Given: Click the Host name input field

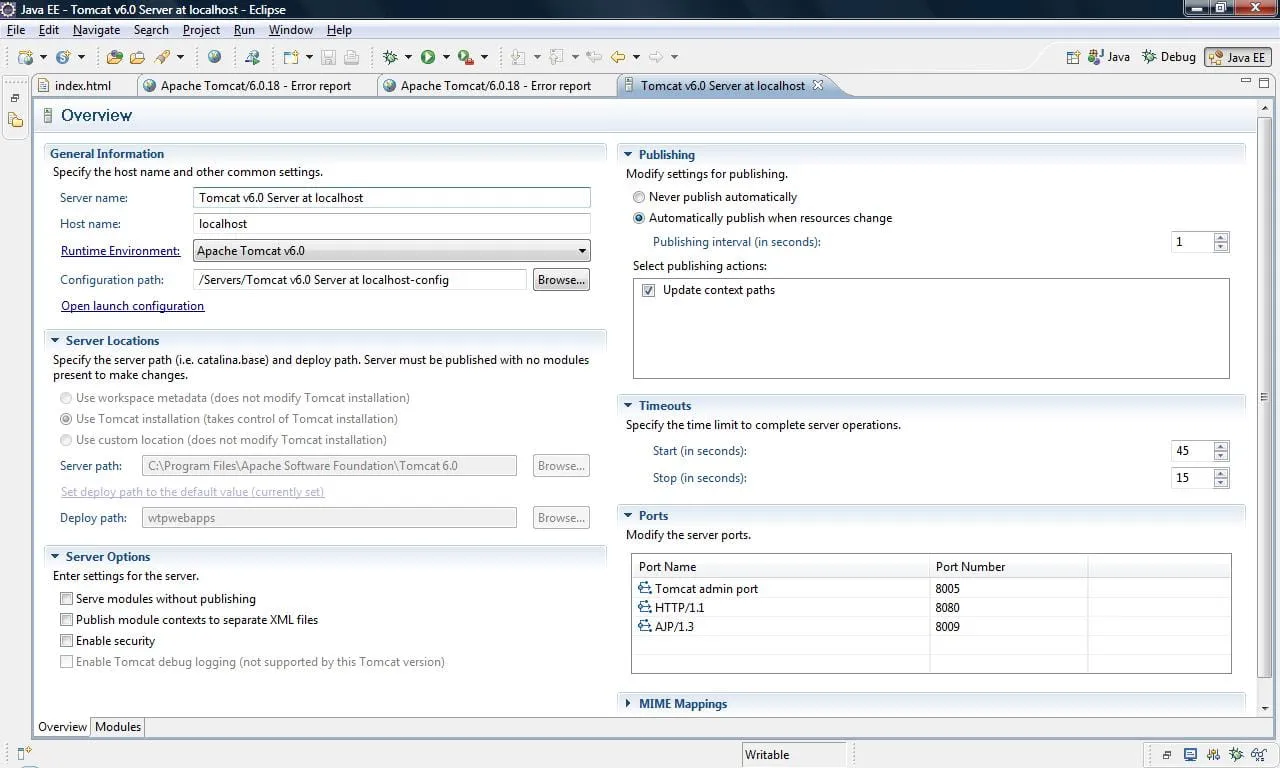Looking at the screenshot, I should coord(391,224).
